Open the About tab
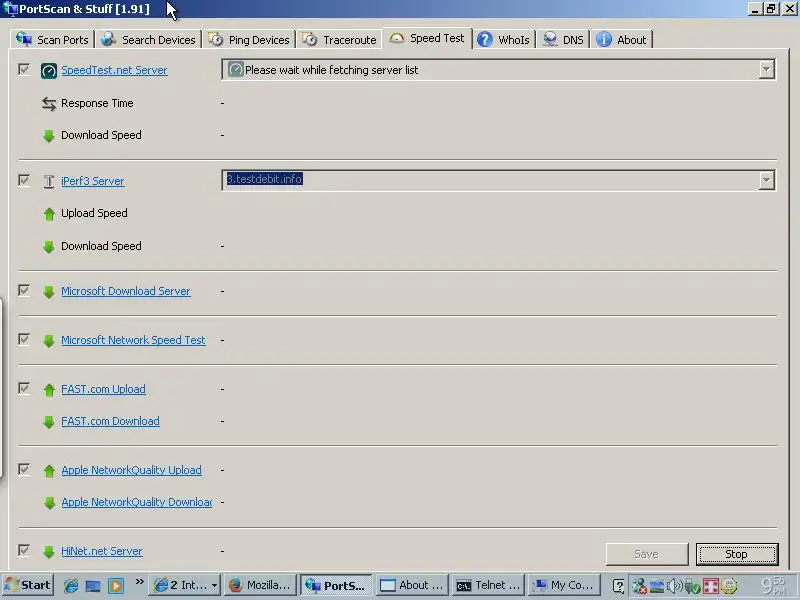Viewport: 800px width, 600px height. pos(621,40)
